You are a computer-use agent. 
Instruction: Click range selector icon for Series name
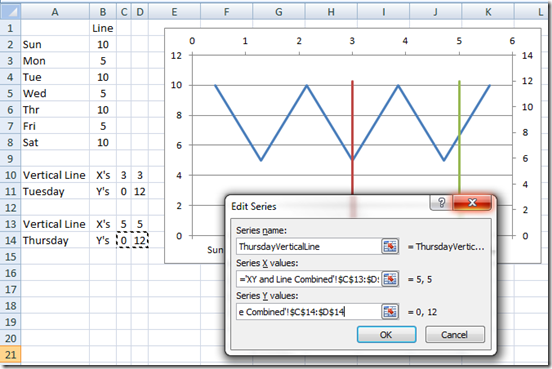390,246
